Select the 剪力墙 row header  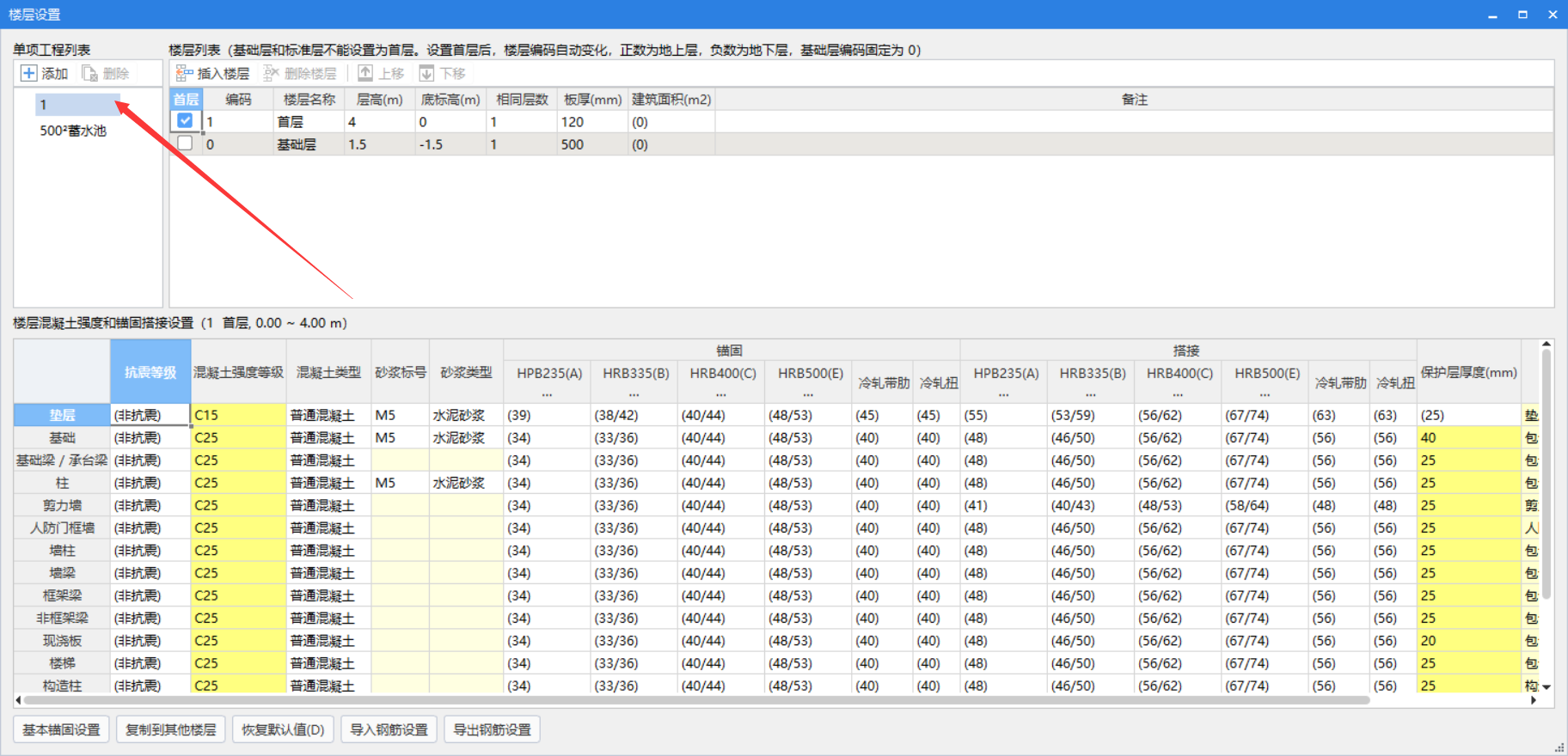click(x=62, y=505)
